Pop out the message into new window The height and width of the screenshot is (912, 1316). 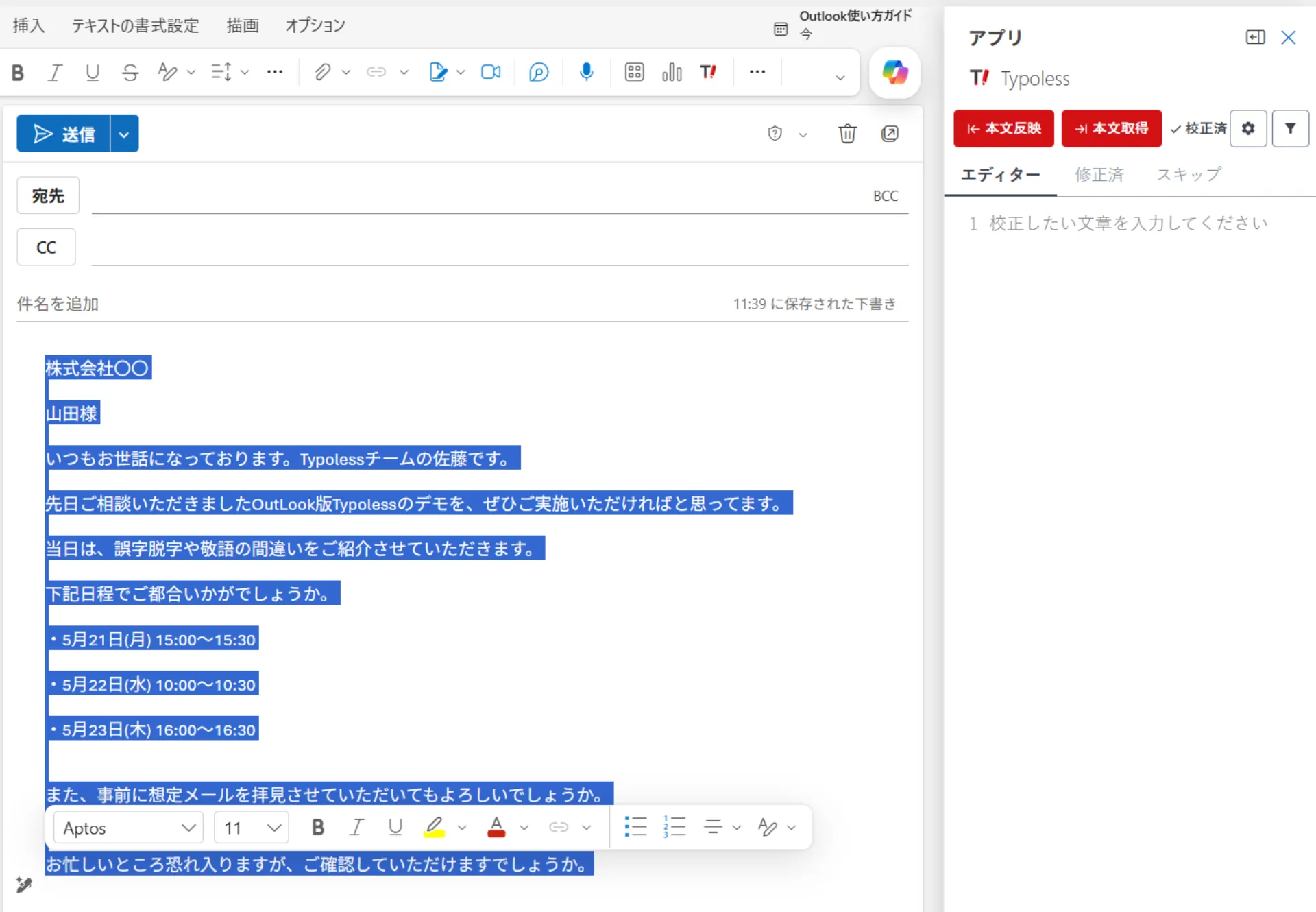(x=890, y=134)
